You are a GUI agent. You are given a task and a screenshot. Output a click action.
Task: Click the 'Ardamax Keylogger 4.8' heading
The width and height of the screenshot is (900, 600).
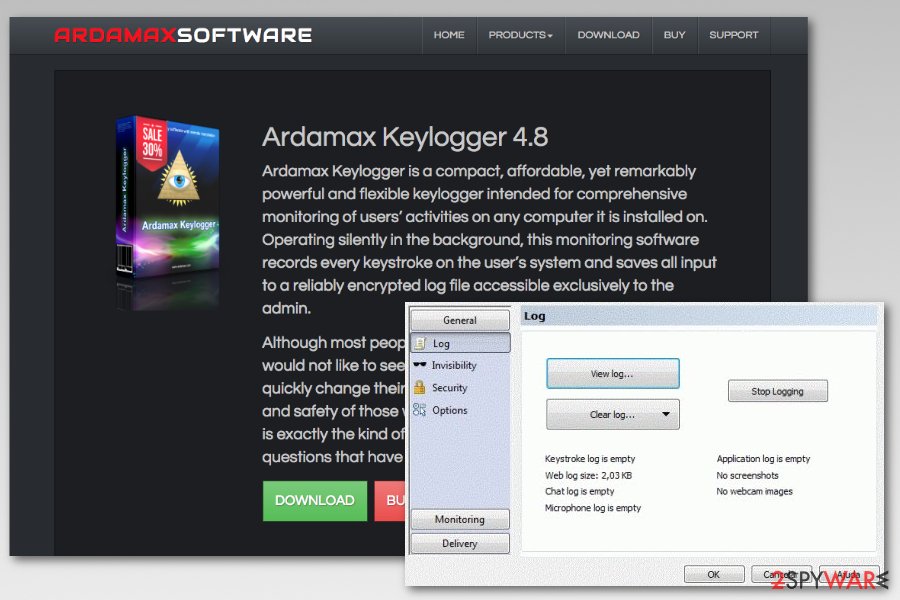click(x=405, y=138)
